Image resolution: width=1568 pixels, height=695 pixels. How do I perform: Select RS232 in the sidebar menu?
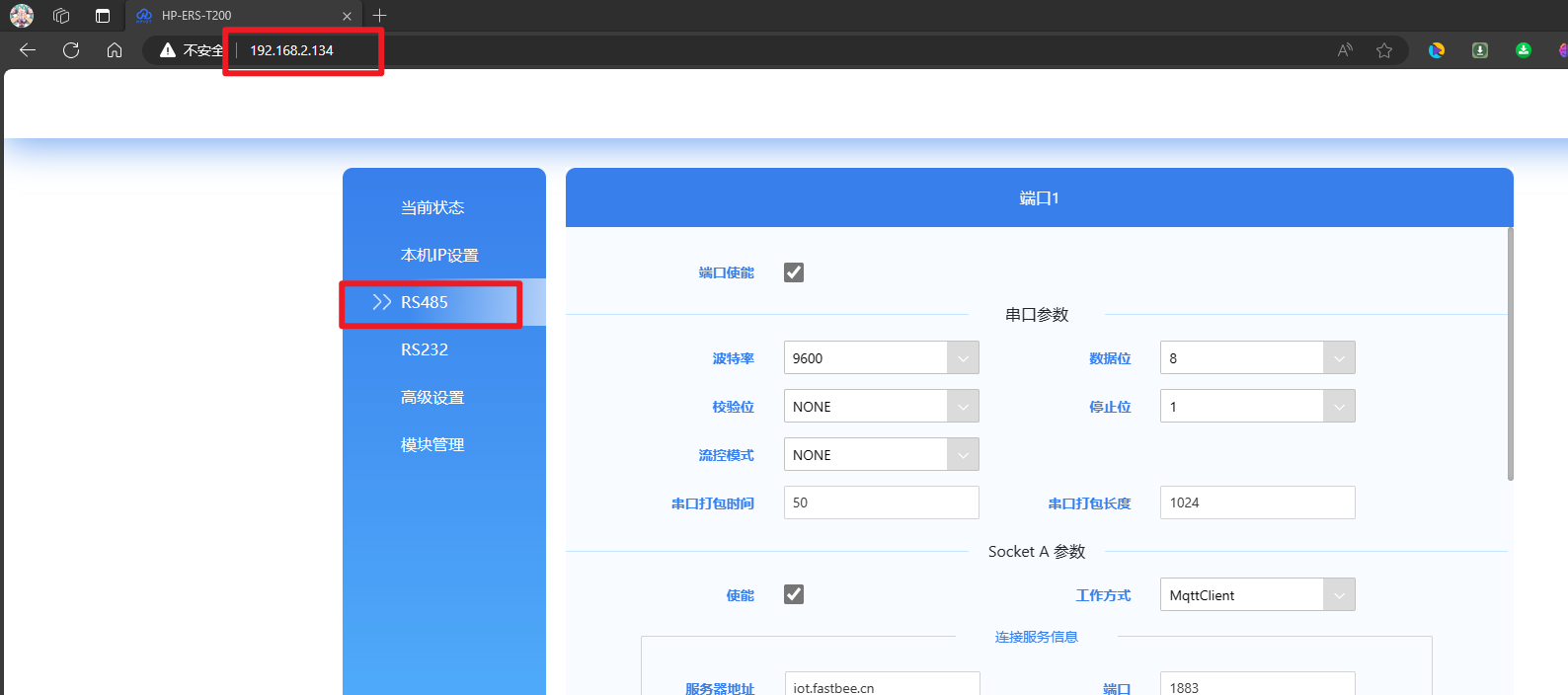pos(425,349)
